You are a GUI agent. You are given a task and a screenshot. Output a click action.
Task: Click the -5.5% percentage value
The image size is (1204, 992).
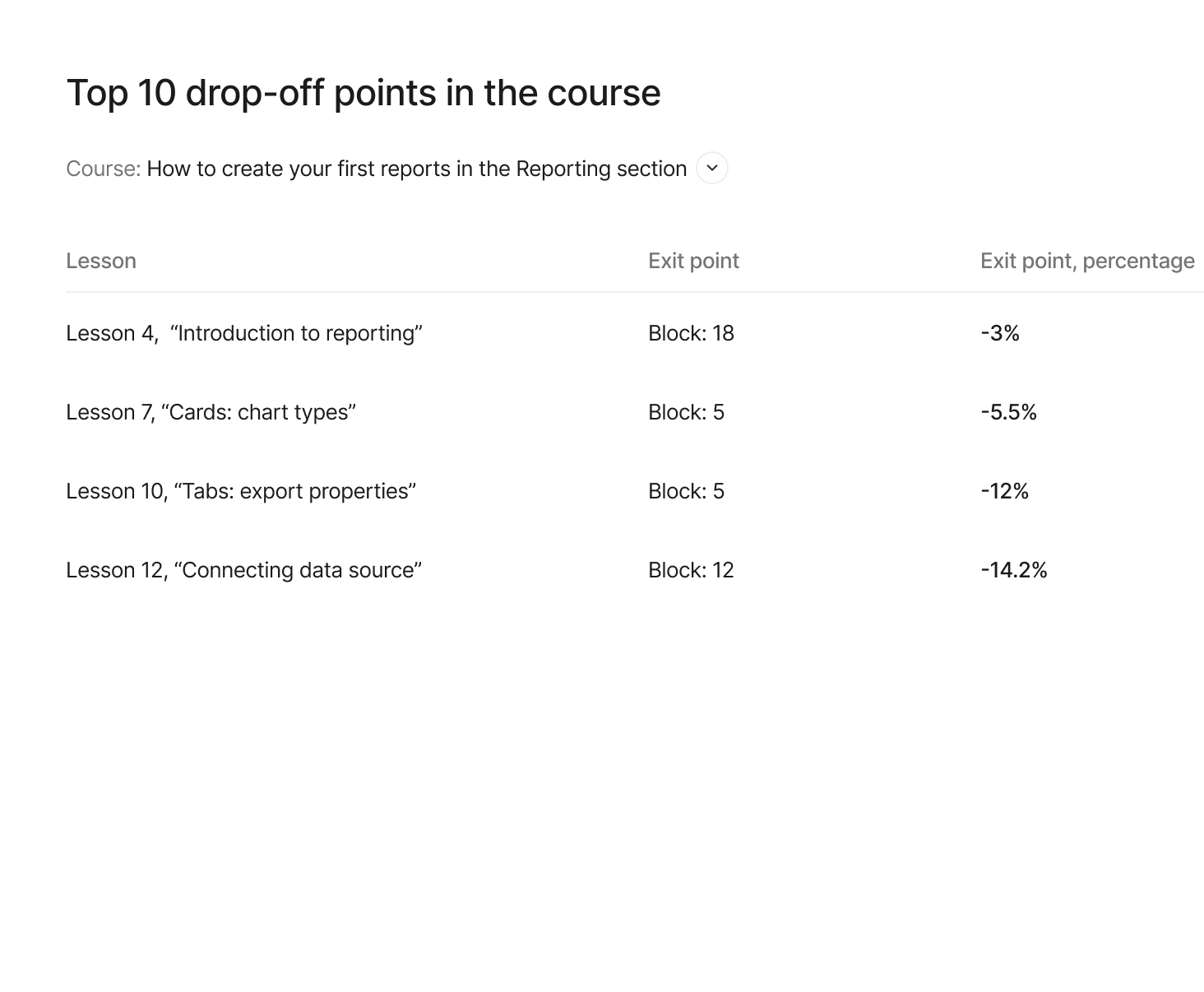point(1008,412)
